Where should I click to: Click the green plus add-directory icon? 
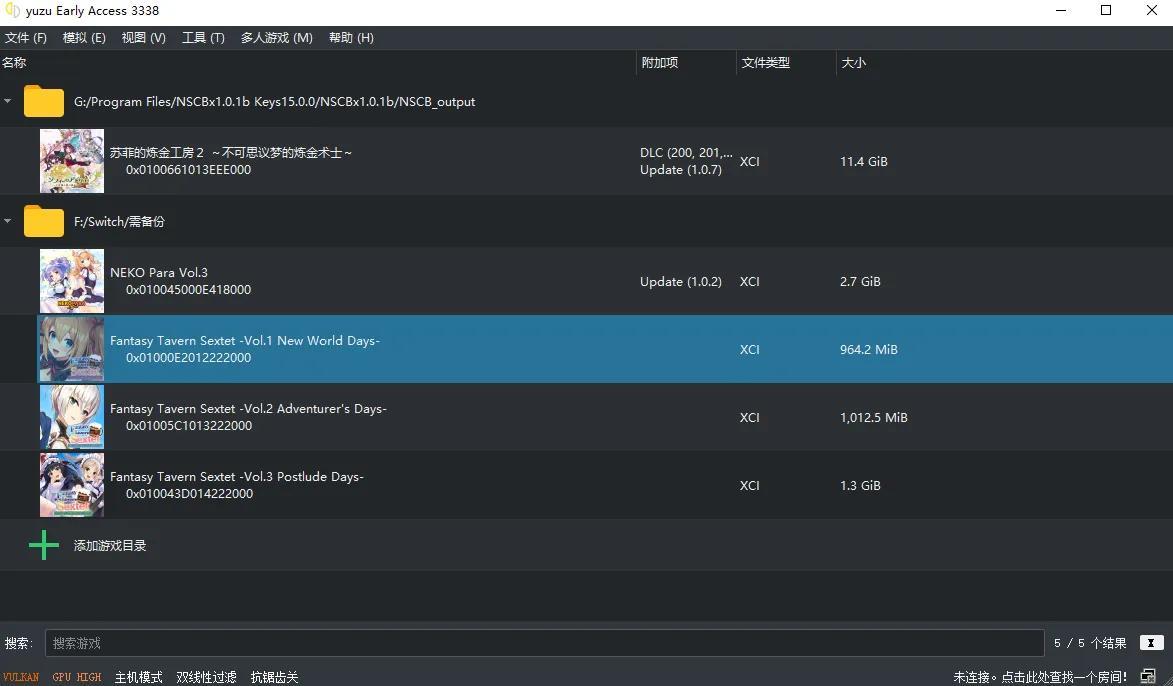pyautogui.click(x=43, y=545)
